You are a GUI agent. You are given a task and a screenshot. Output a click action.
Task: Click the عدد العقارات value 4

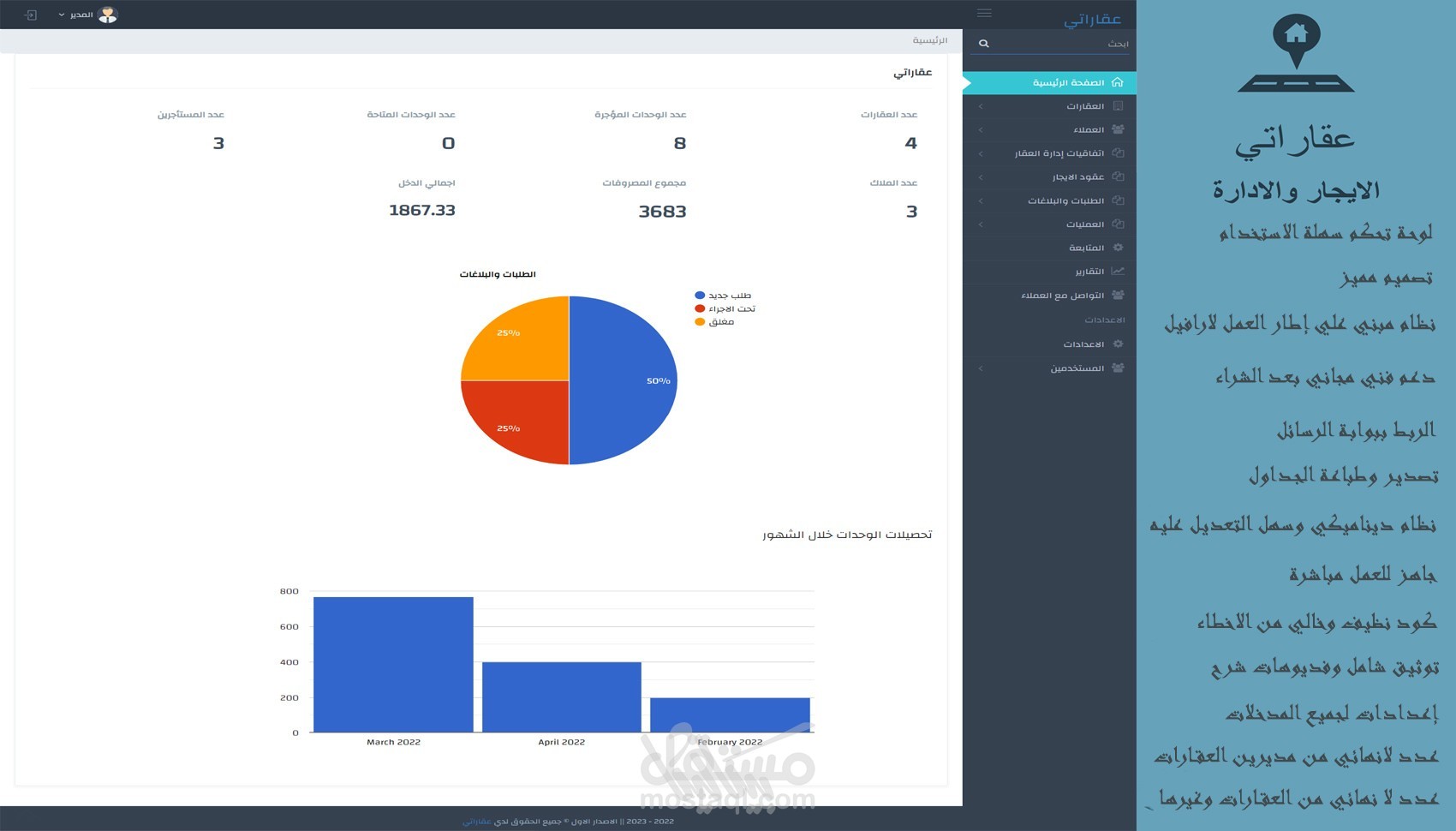[x=911, y=143]
